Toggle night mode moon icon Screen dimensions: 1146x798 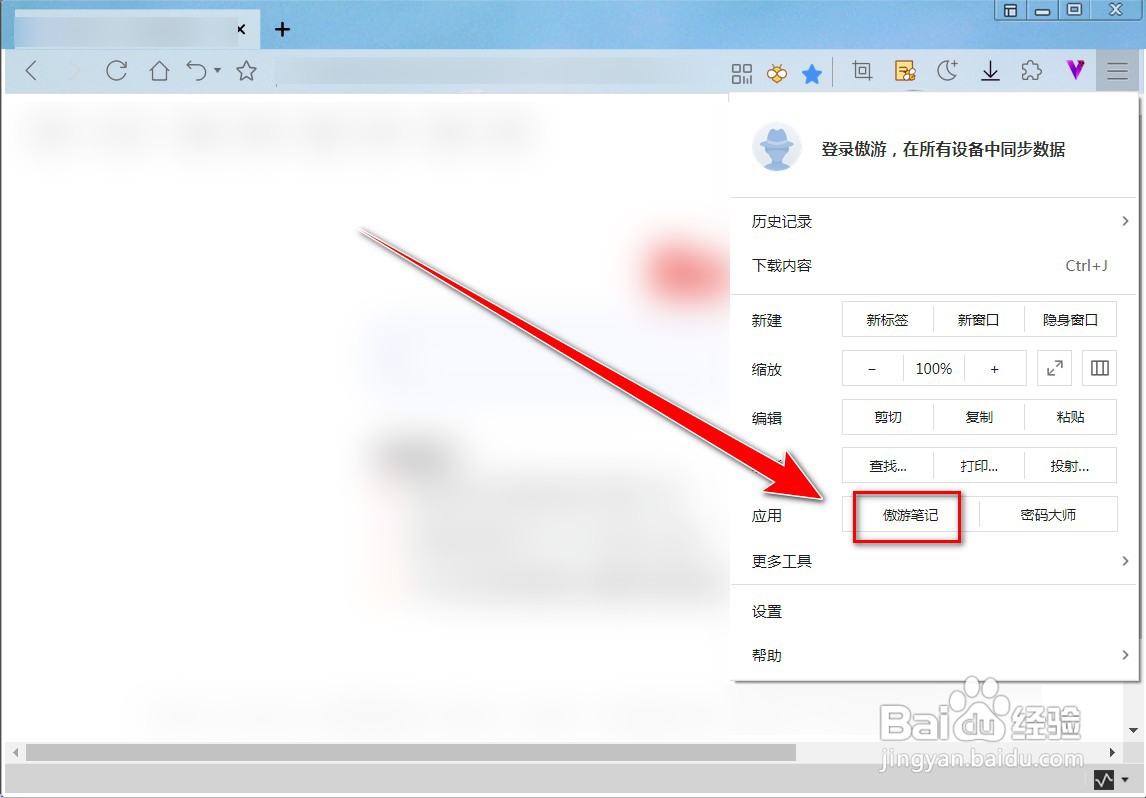947,71
